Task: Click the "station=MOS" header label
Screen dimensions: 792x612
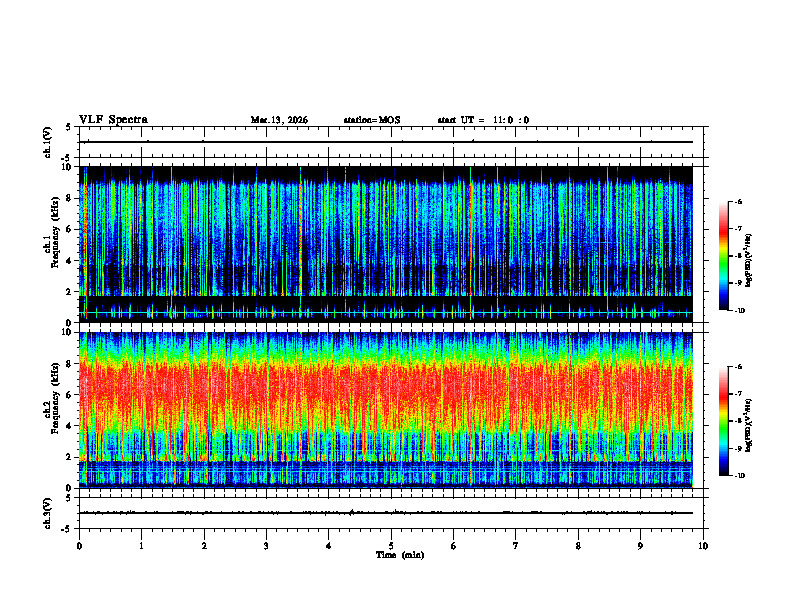Action: point(372,120)
